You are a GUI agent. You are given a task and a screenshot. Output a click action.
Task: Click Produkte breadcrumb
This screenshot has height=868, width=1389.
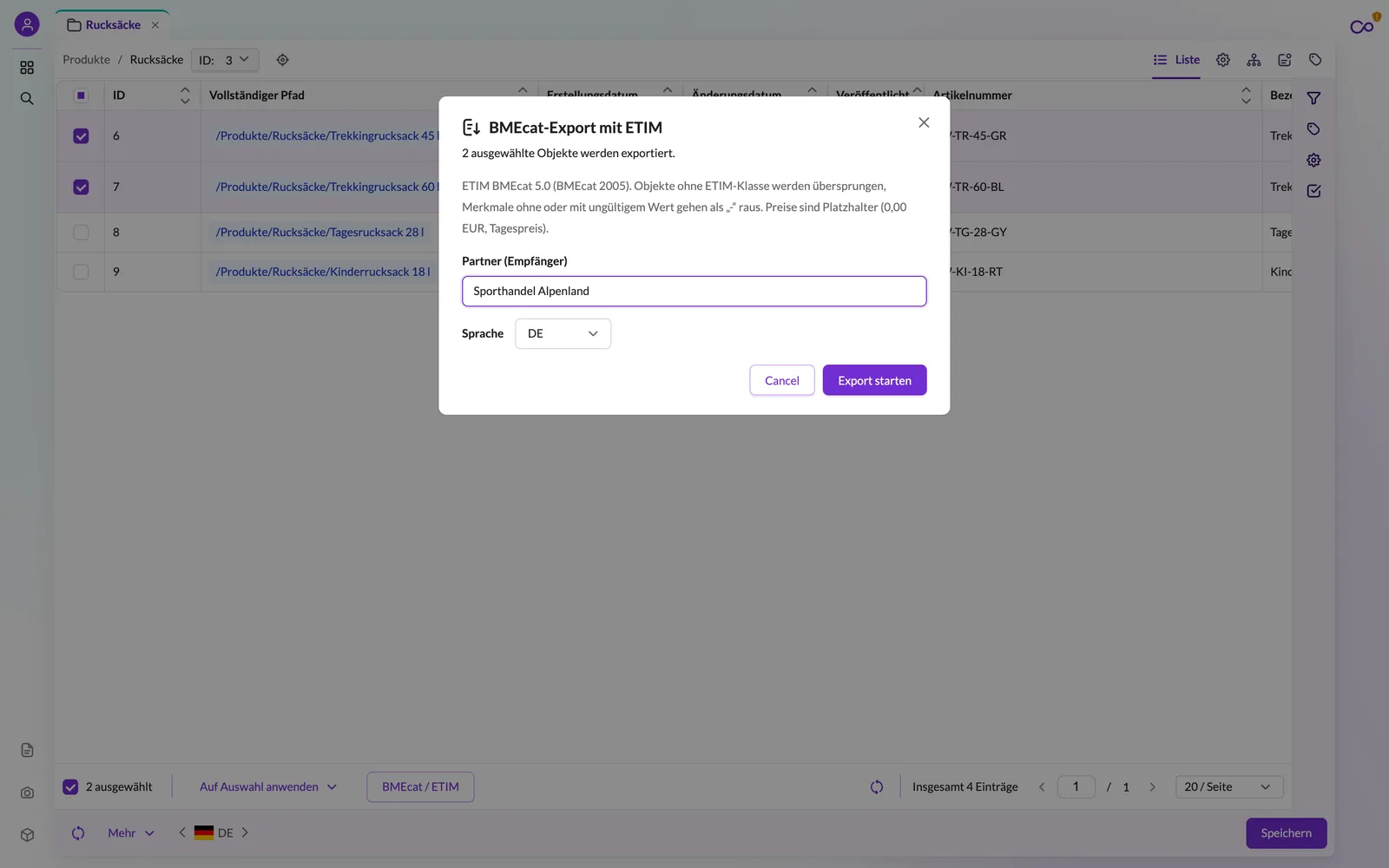click(x=86, y=60)
